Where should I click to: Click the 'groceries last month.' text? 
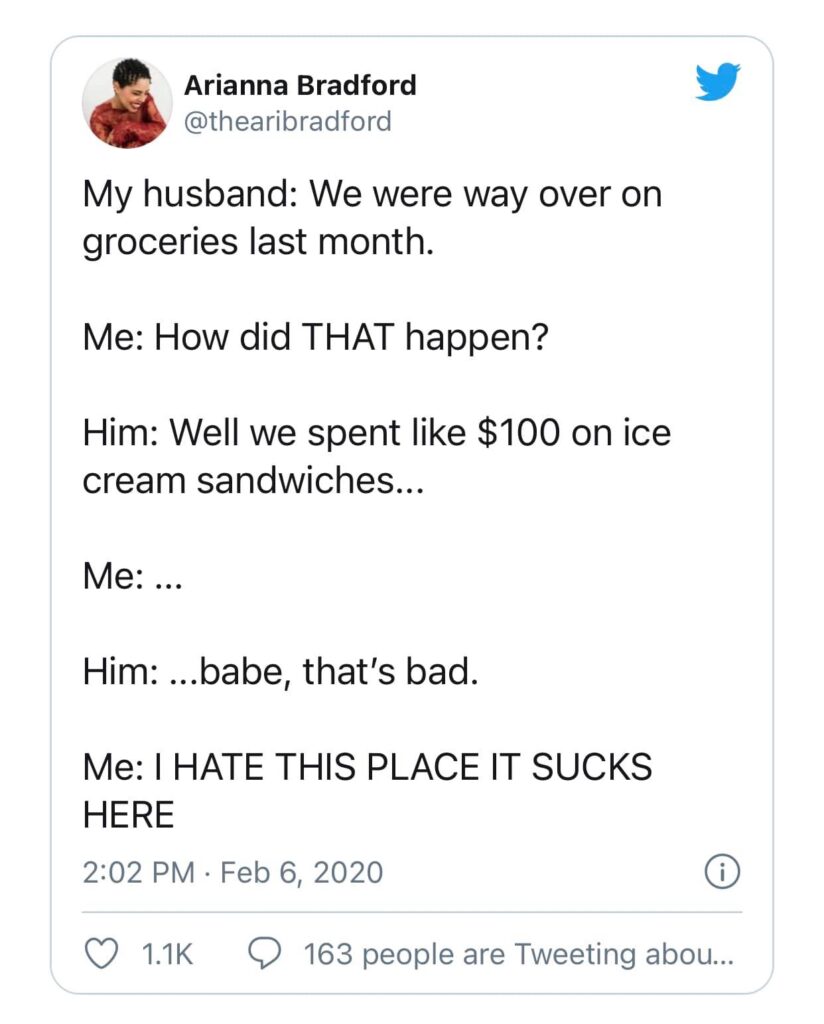[258, 243]
